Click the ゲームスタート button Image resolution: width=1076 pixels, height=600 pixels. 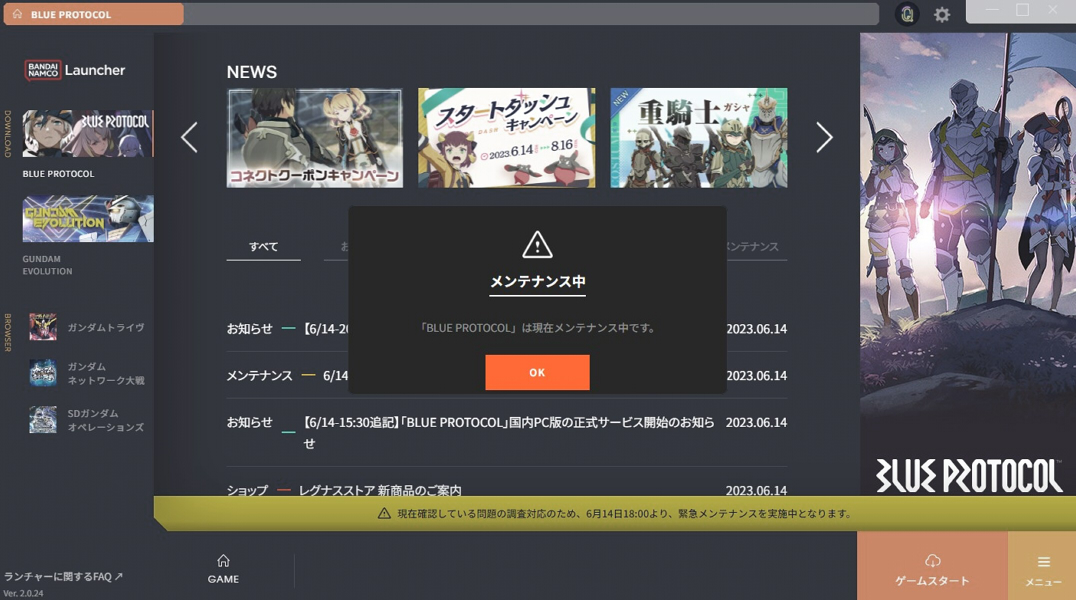932,566
